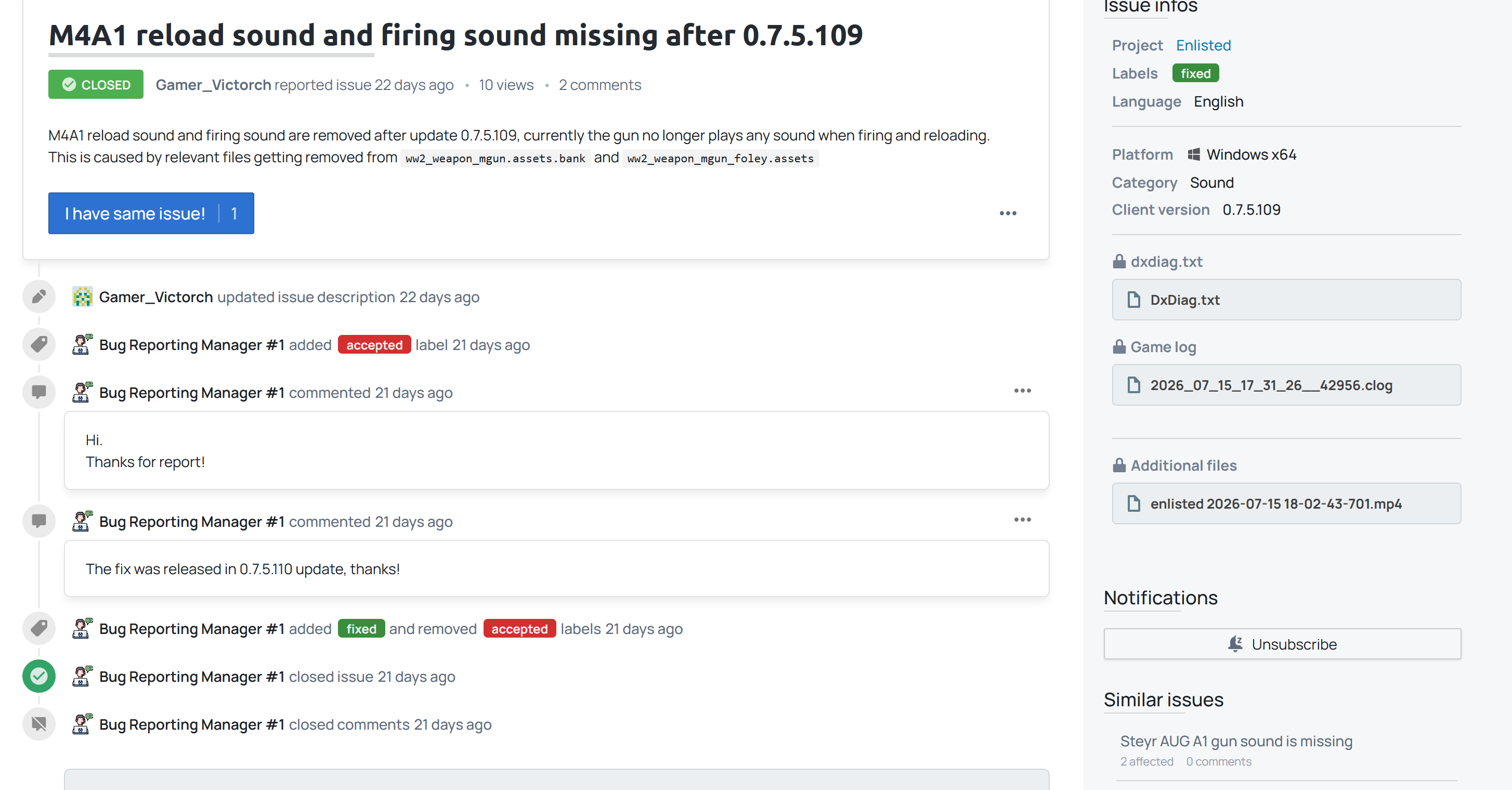The height and width of the screenshot is (790, 1512).
Task: Open similar issue 'Steyr AUG A1 gun sound is missing'
Action: tap(1236, 741)
